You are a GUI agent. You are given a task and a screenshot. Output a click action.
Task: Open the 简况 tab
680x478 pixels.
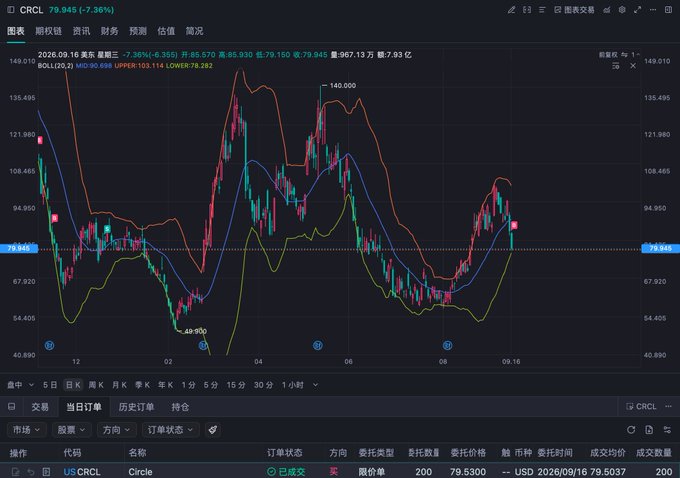pos(194,31)
